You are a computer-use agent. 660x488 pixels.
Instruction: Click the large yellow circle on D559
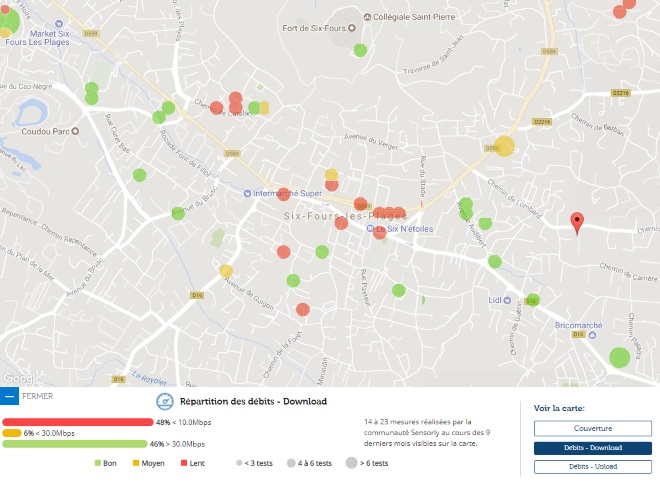(x=505, y=147)
